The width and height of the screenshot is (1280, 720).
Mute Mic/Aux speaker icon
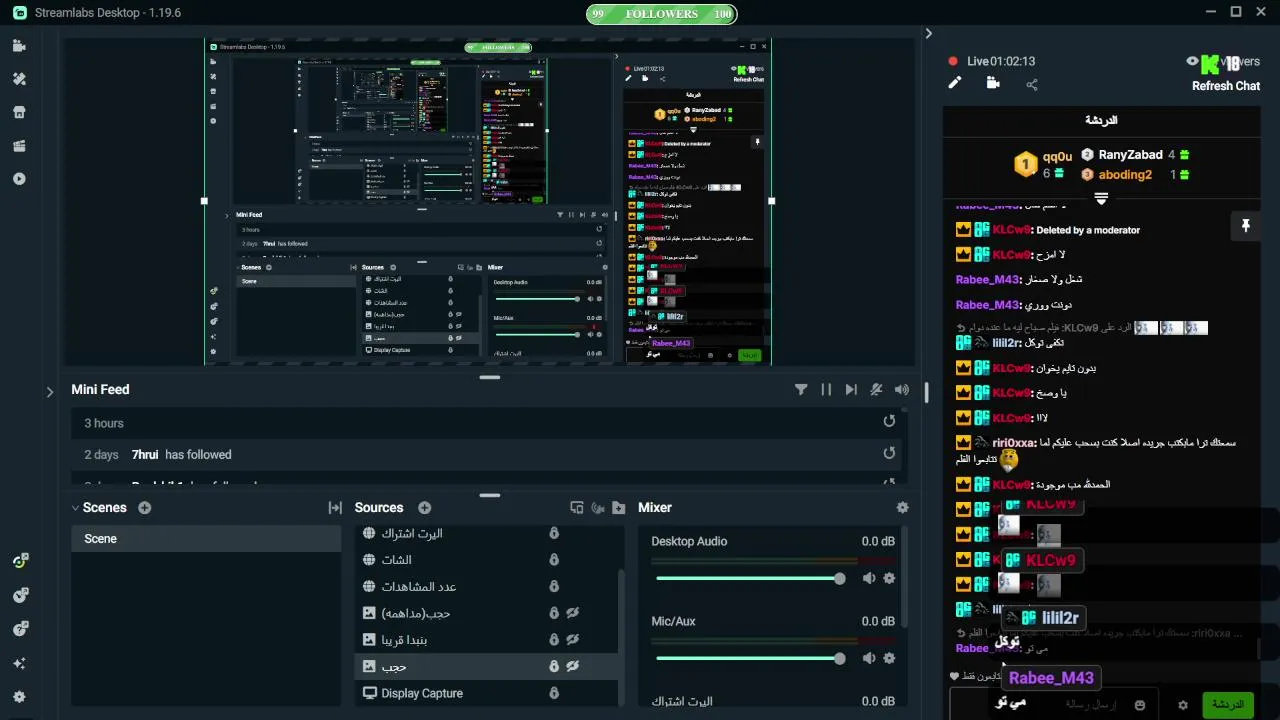click(x=869, y=658)
